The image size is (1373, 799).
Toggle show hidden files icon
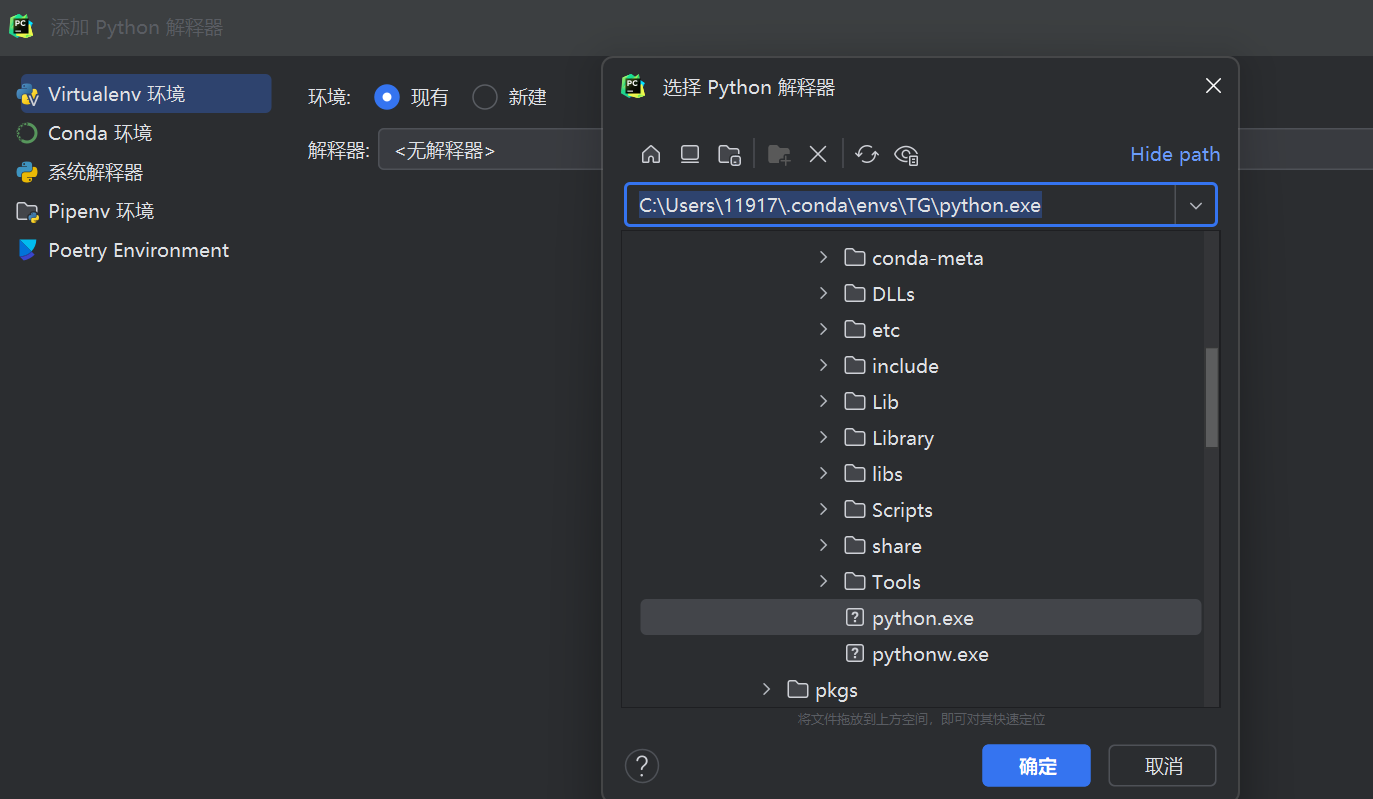907,154
